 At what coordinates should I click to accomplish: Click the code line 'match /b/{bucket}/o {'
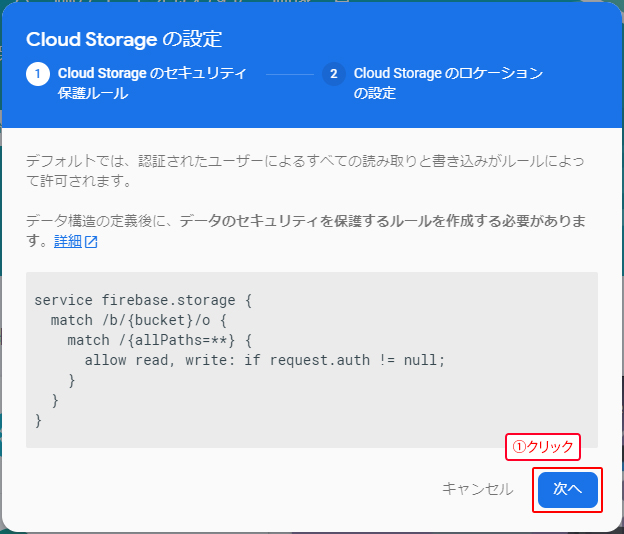click(x=140, y=320)
